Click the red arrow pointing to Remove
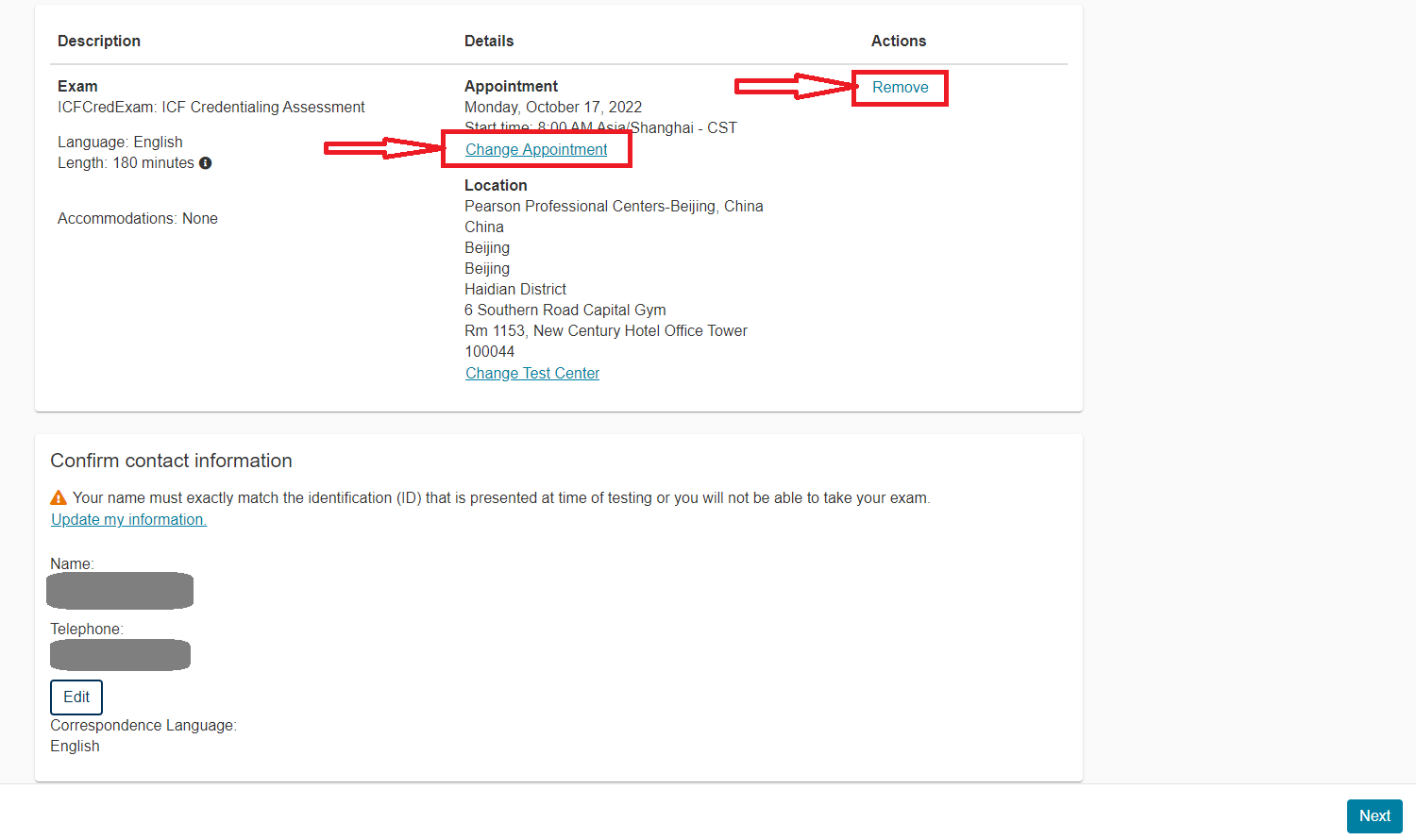Viewport: 1416px width, 840px height. [793, 87]
